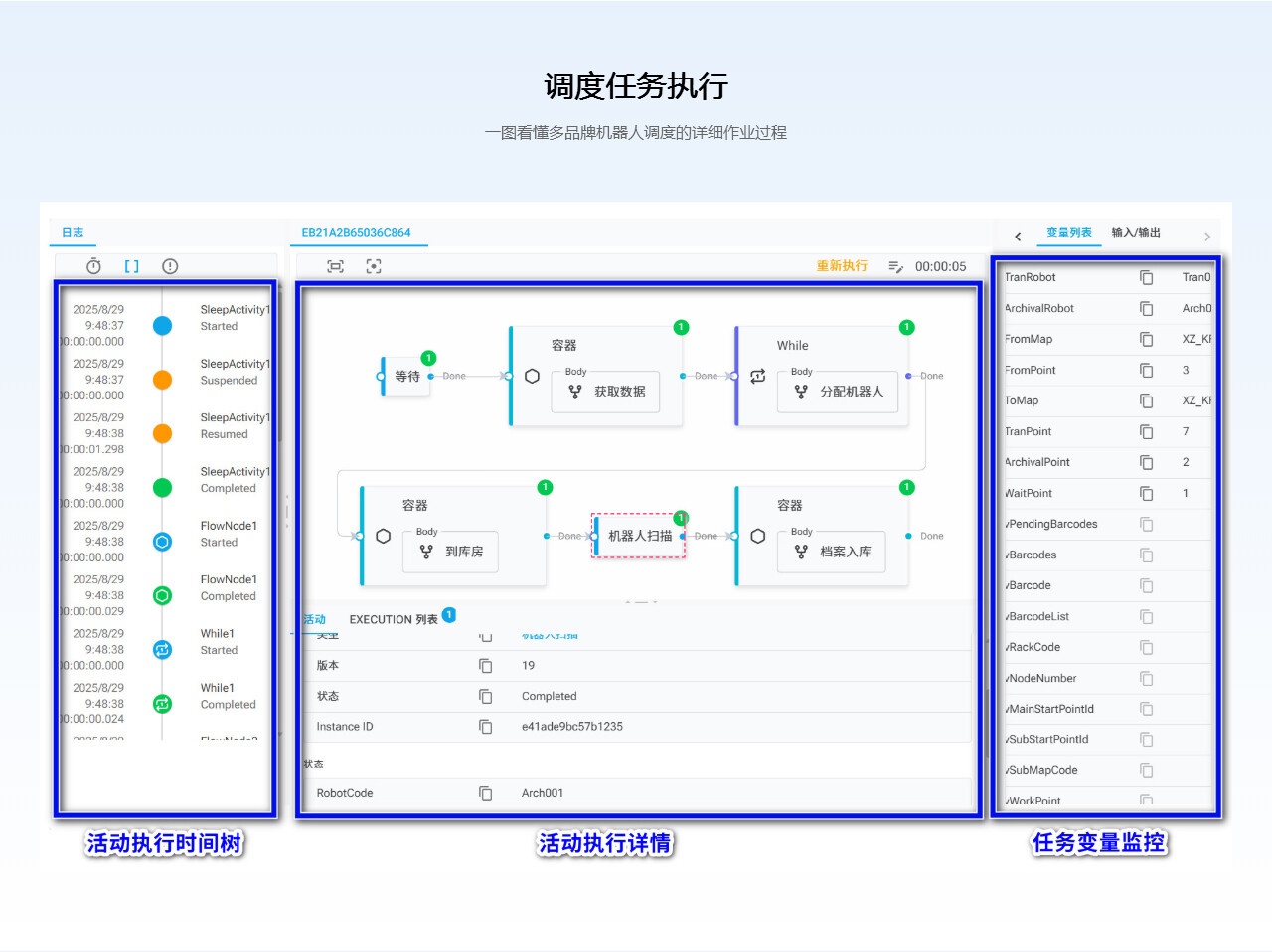Image resolution: width=1272 pixels, height=952 pixels.
Task: Select the 机器人扫描 node
Action: point(639,536)
